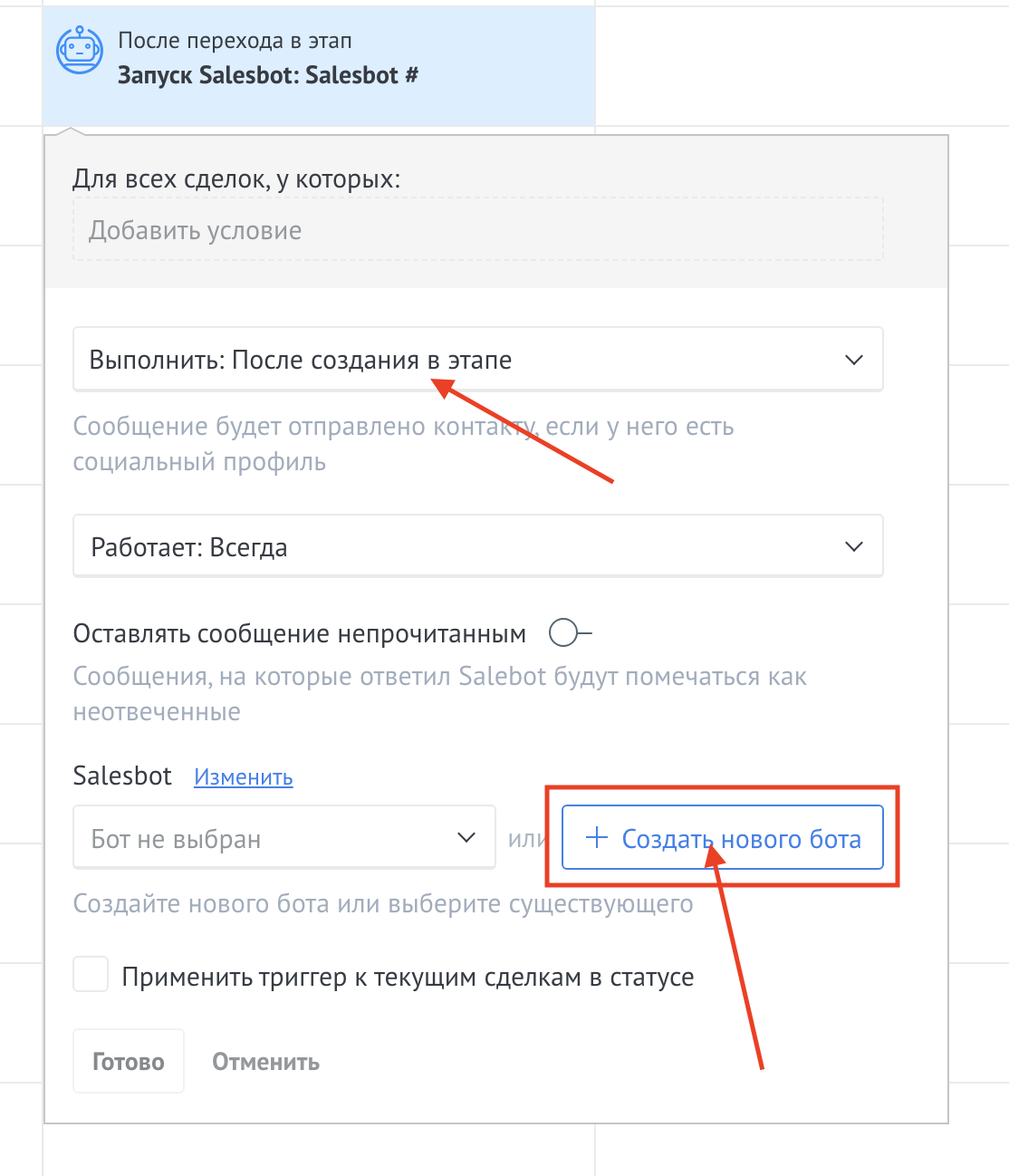Confirm with the Готово button
This screenshot has height=1176, width=1009.
(x=129, y=1061)
